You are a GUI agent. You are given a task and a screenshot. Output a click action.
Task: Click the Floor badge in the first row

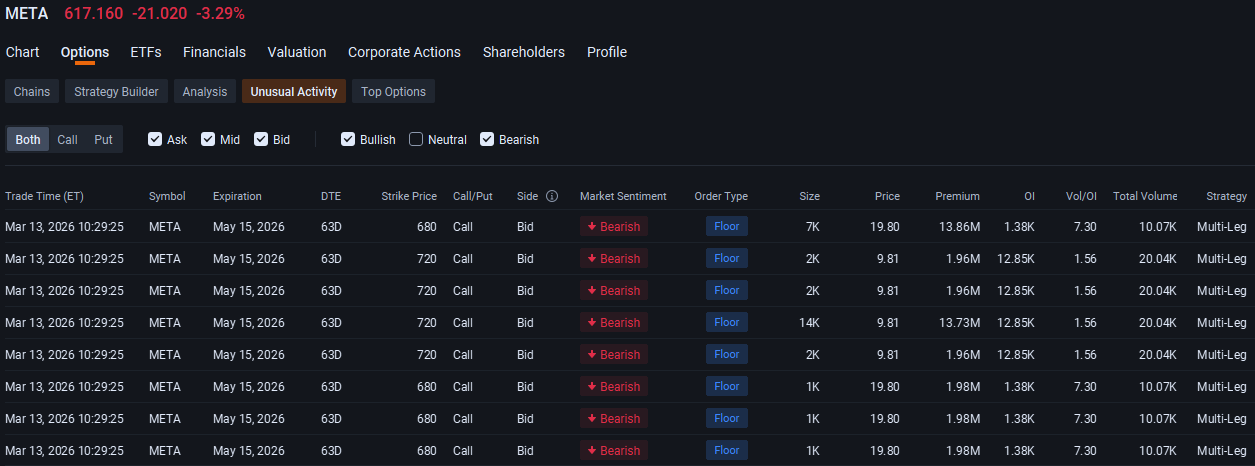click(x=727, y=226)
